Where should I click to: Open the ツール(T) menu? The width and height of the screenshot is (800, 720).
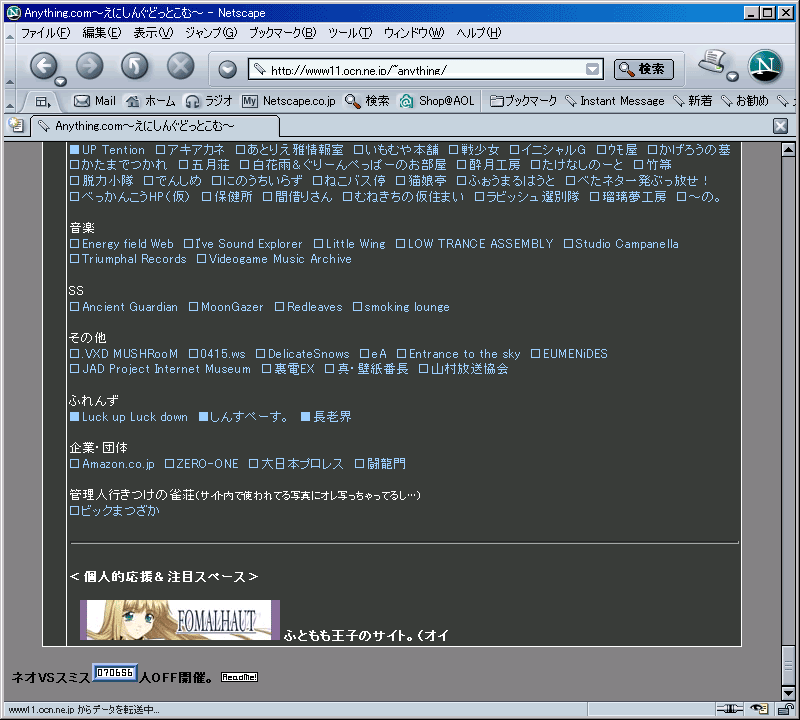pyautogui.click(x=350, y=33)
